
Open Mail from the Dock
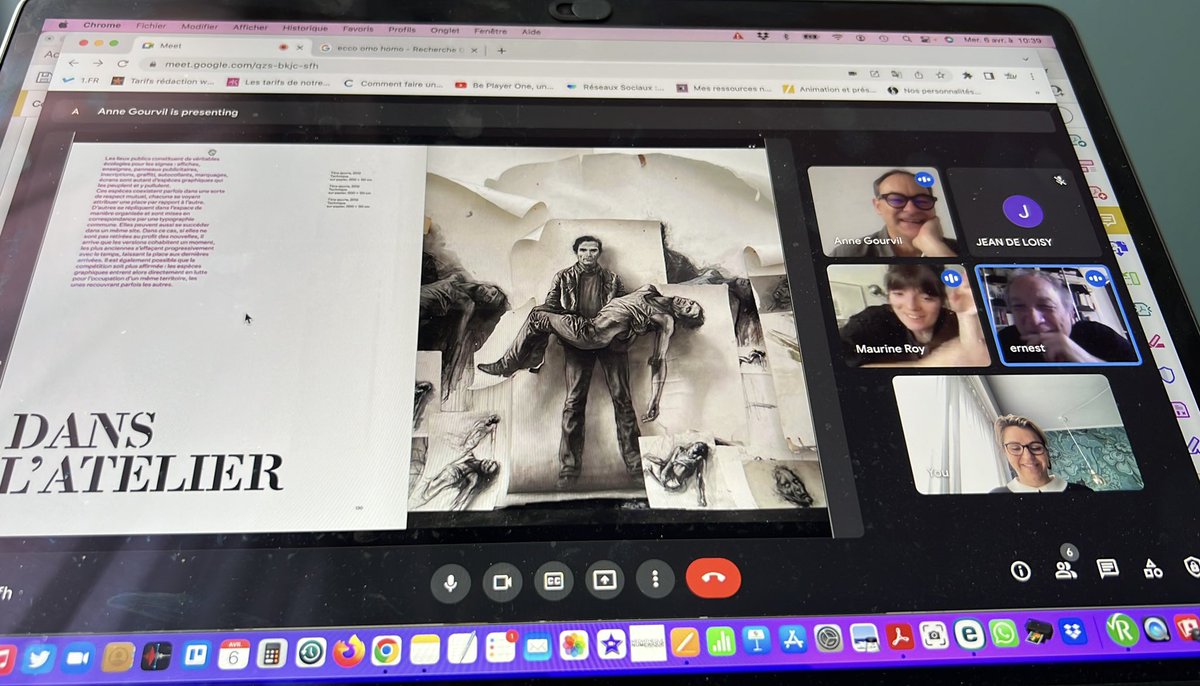pos(537,648)
